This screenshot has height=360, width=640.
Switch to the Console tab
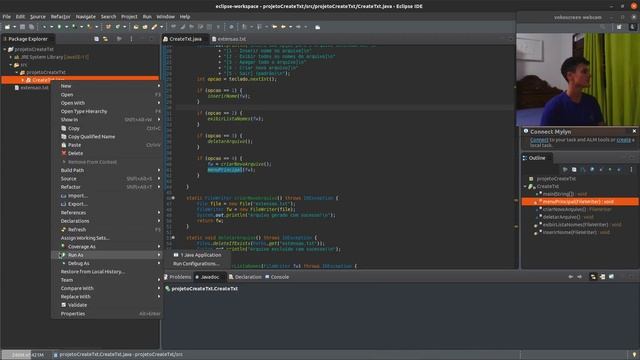coord(277,277)
